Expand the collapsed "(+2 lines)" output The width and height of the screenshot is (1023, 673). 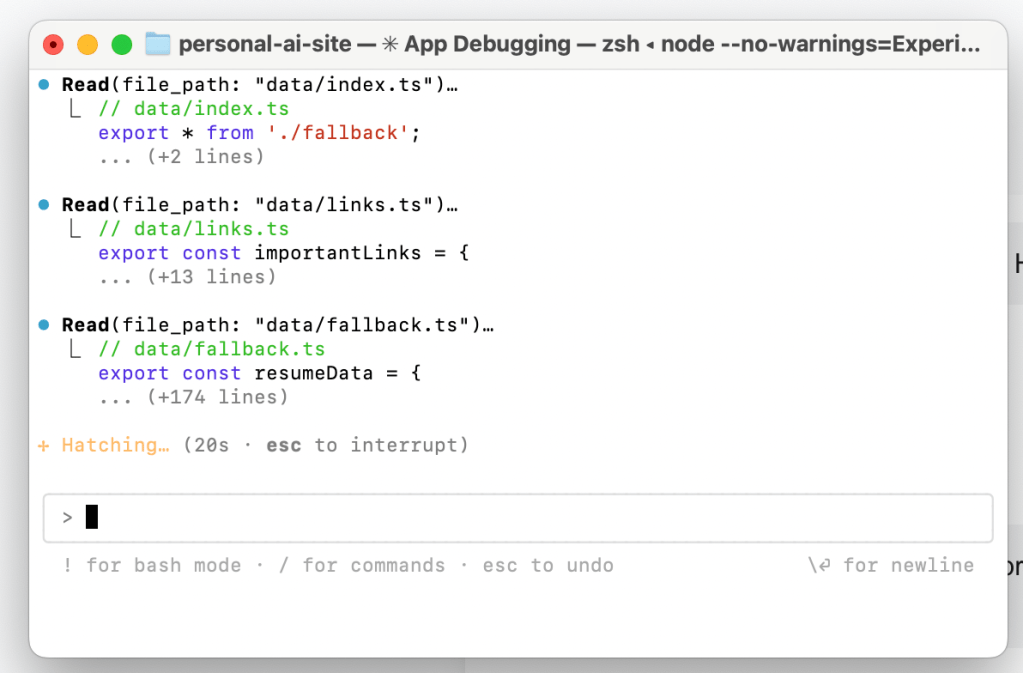coord(180,157)
